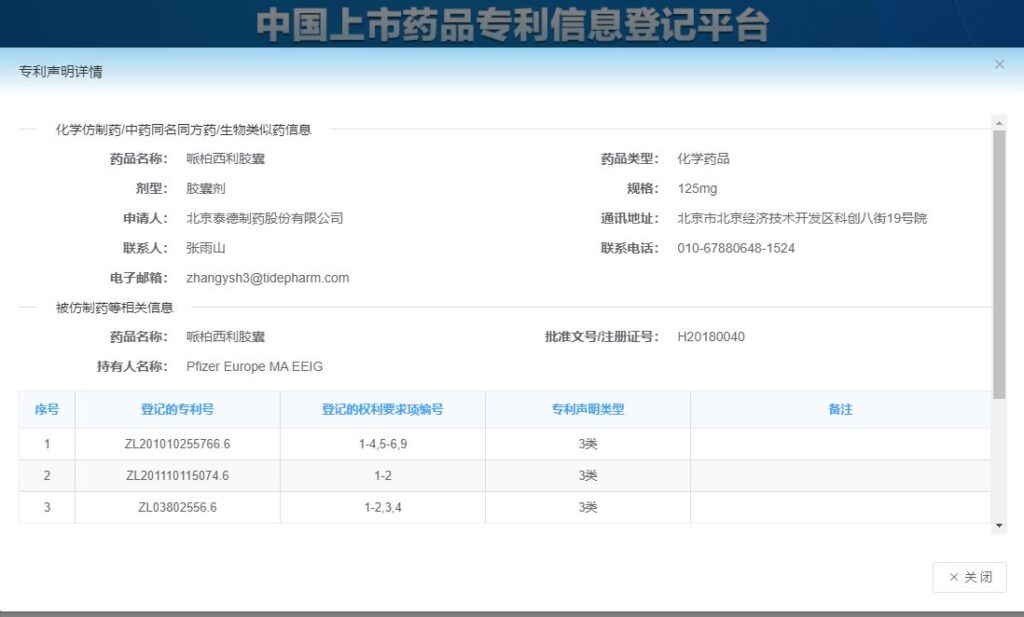This screenshot has width=1024, height=617.
Task: Click 3类 in row 3
Action: click(588, 507)
